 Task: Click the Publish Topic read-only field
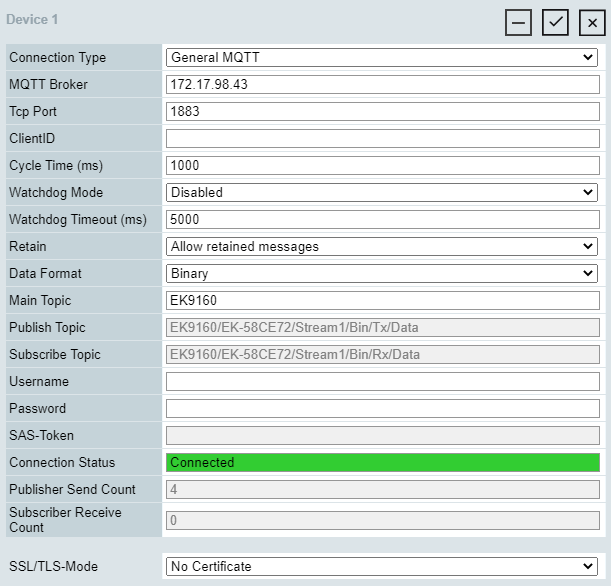[382, 327]
